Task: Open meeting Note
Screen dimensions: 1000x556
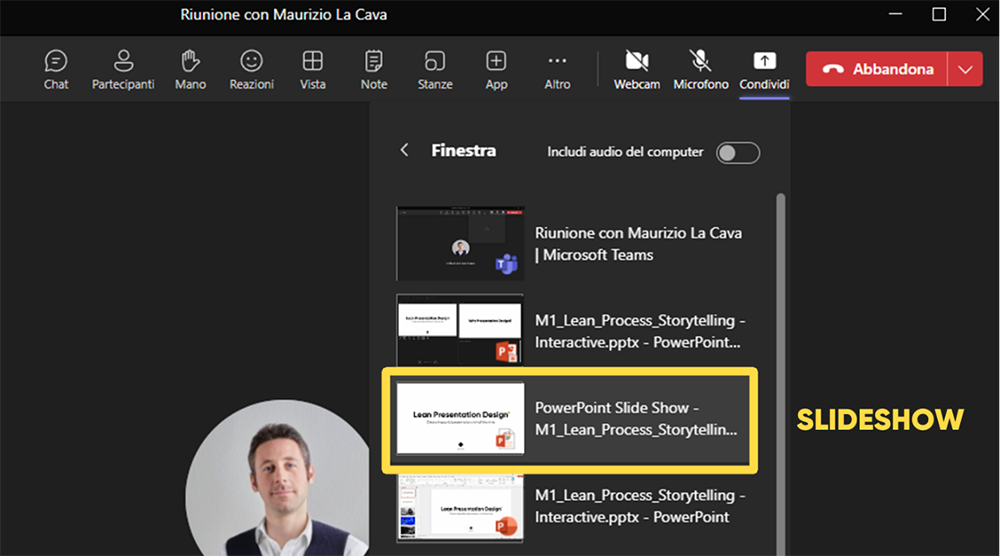Action: tap(374, 69)
